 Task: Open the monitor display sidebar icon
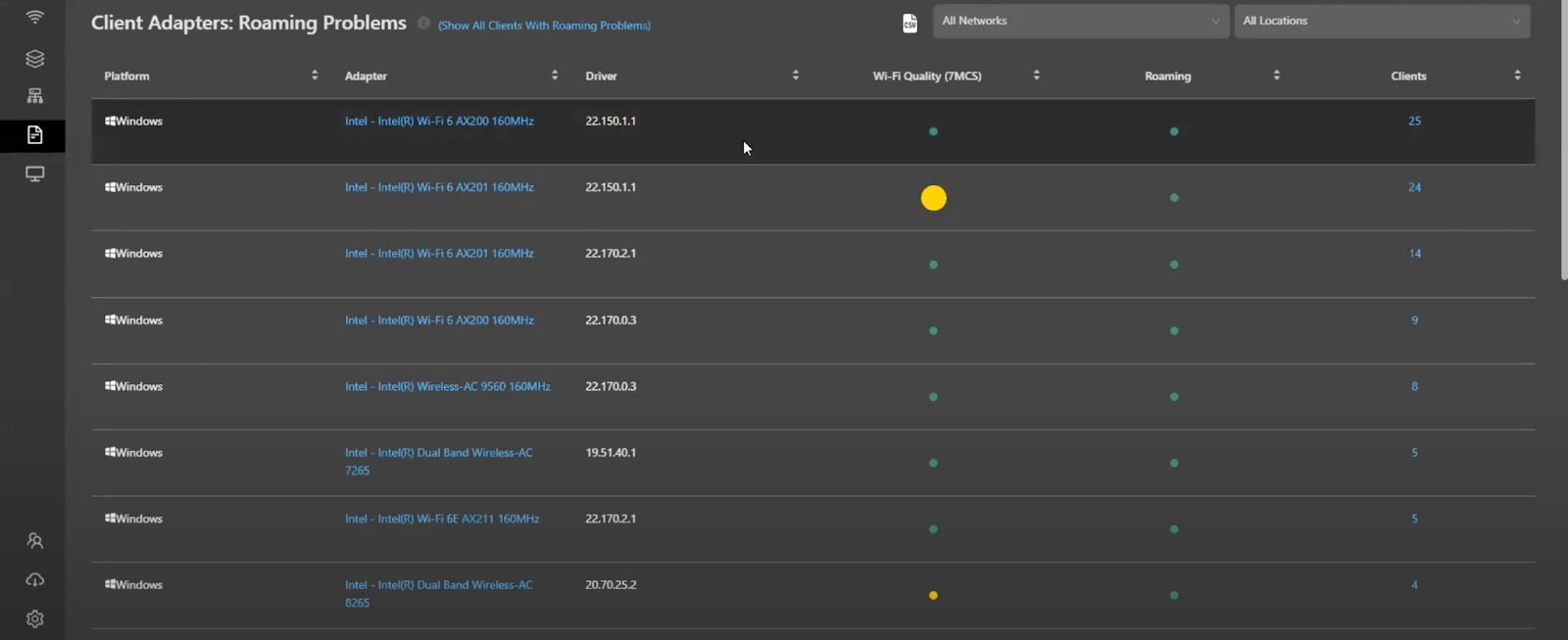34,173
